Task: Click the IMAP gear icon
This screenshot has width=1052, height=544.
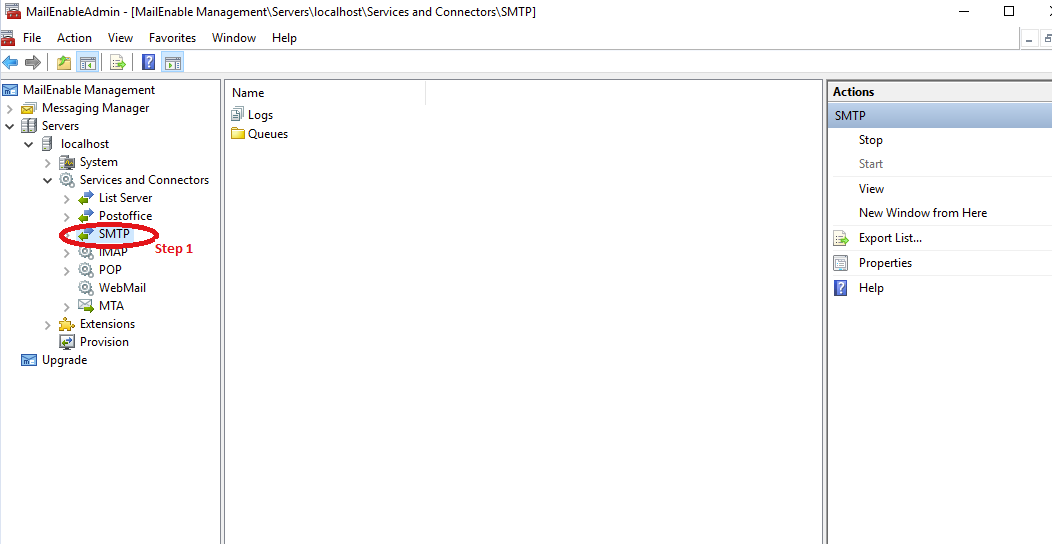Action: click(86, 253)
